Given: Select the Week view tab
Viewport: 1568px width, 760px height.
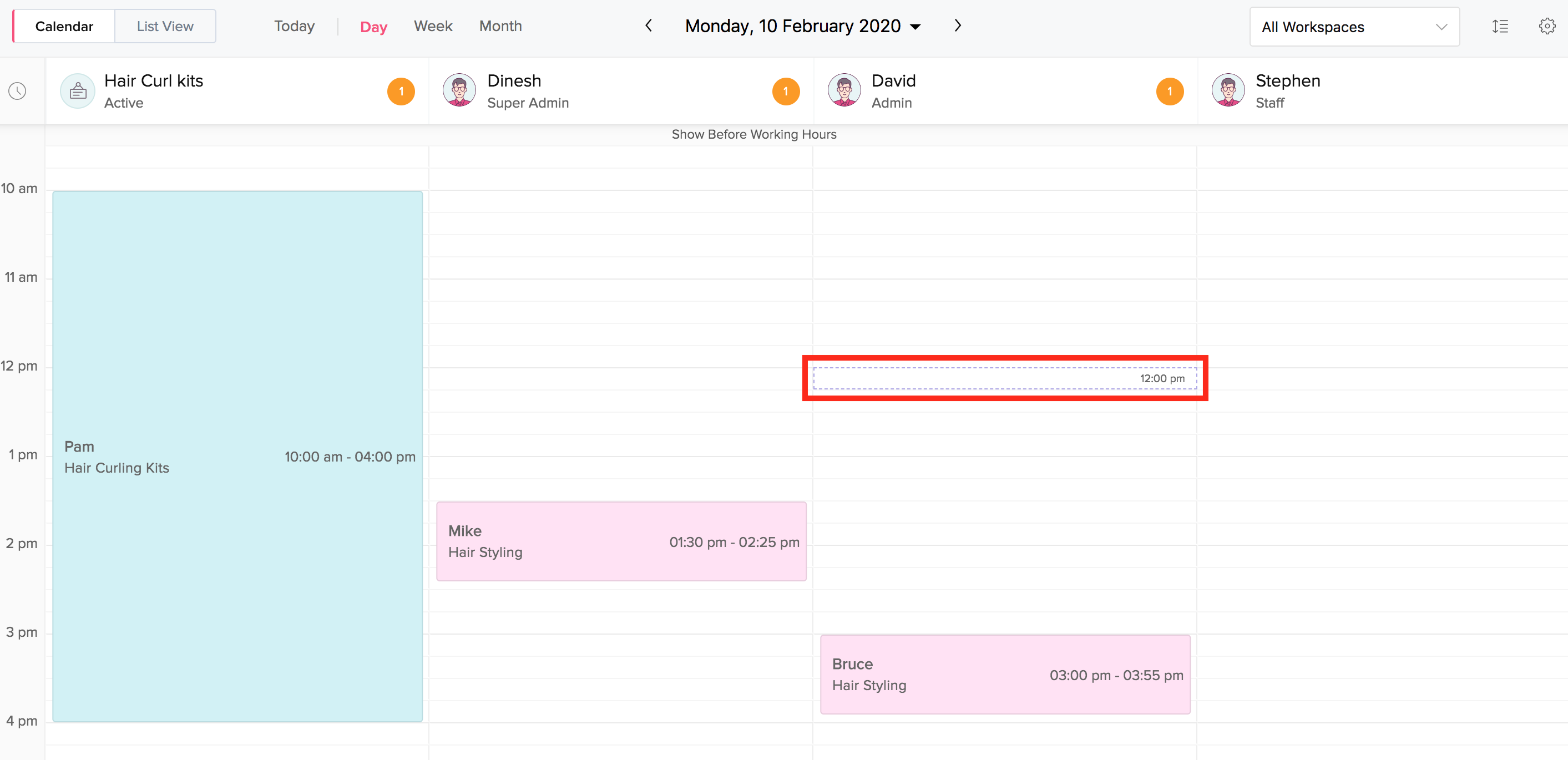Looking at the screenshot, I should tap(433, 26).
